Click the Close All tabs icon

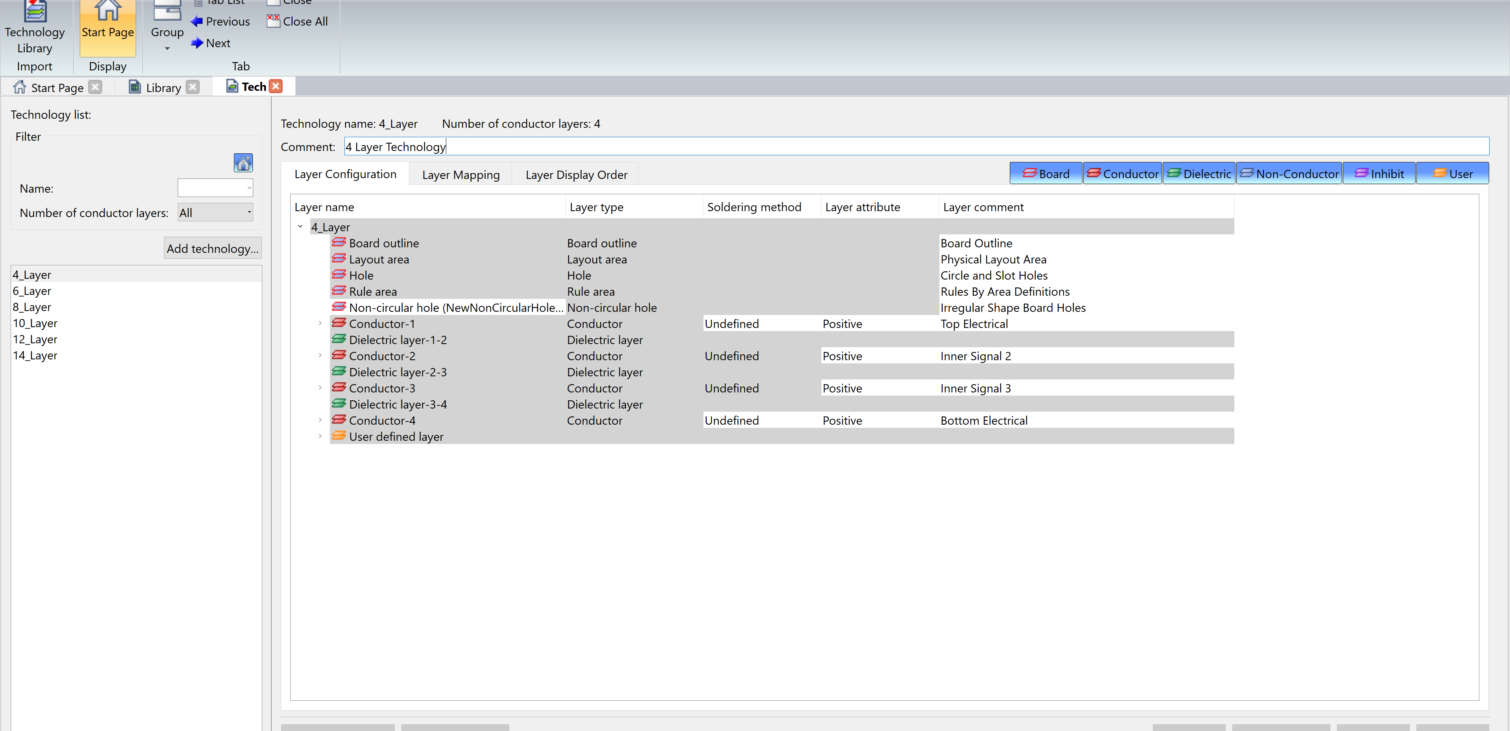274,21
